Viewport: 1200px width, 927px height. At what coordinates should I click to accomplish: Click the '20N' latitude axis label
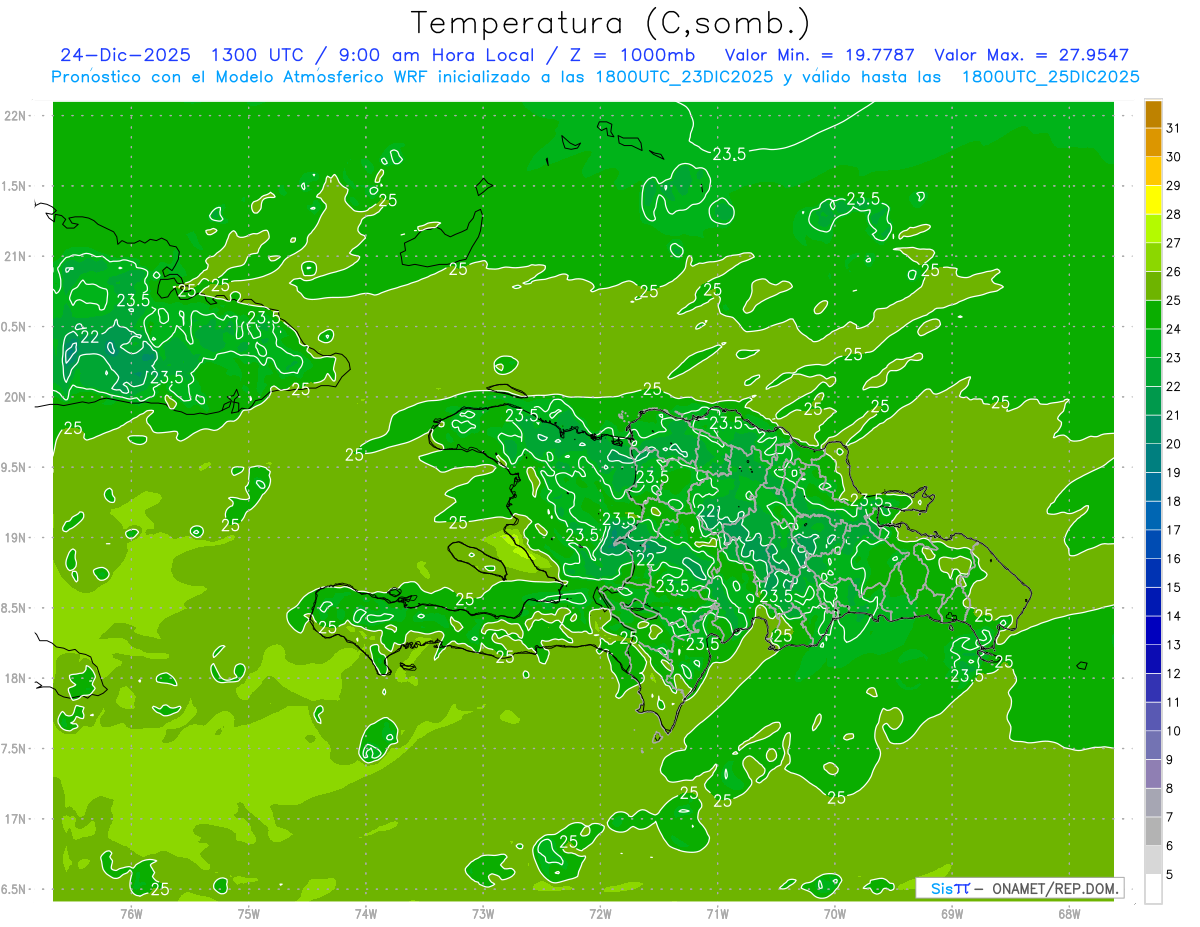(x=16, y=397)
